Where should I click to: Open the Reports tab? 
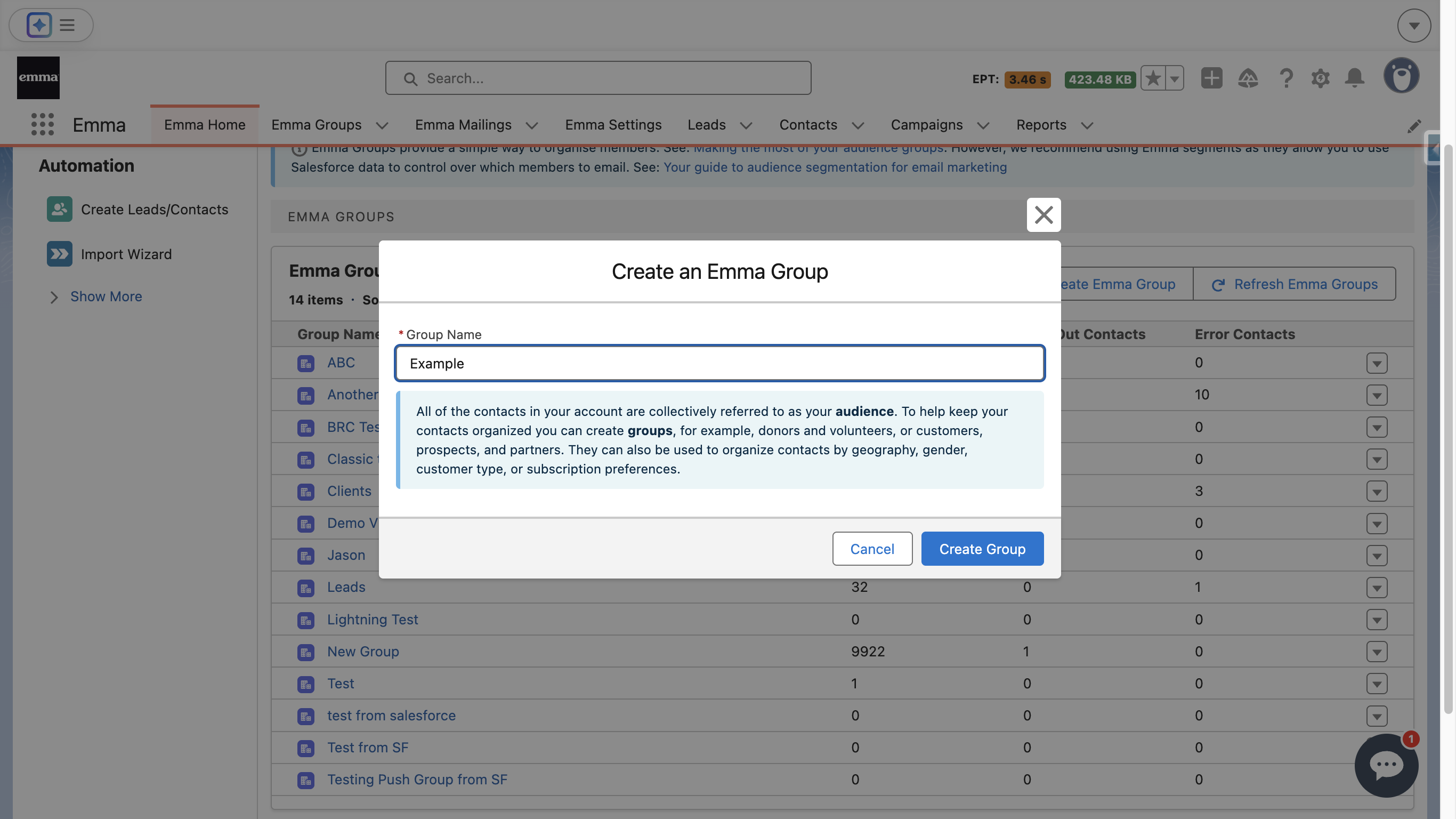coord(1041,124)
